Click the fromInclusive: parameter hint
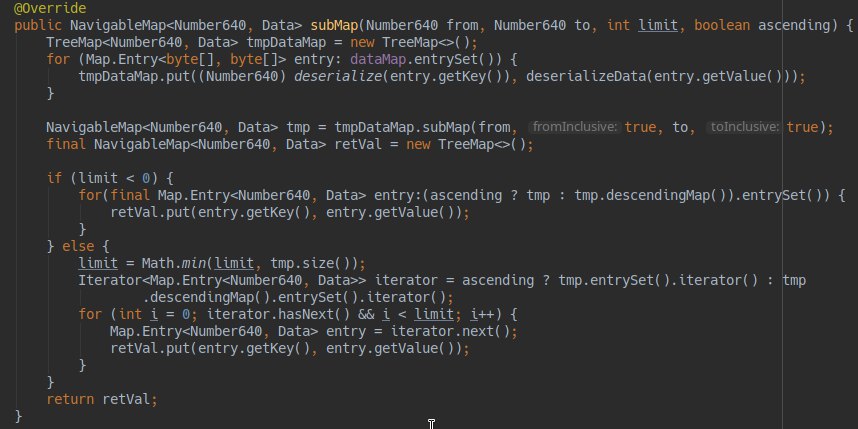Image resolution: width=858 pixels, height=429 pixels. point(575,127)
